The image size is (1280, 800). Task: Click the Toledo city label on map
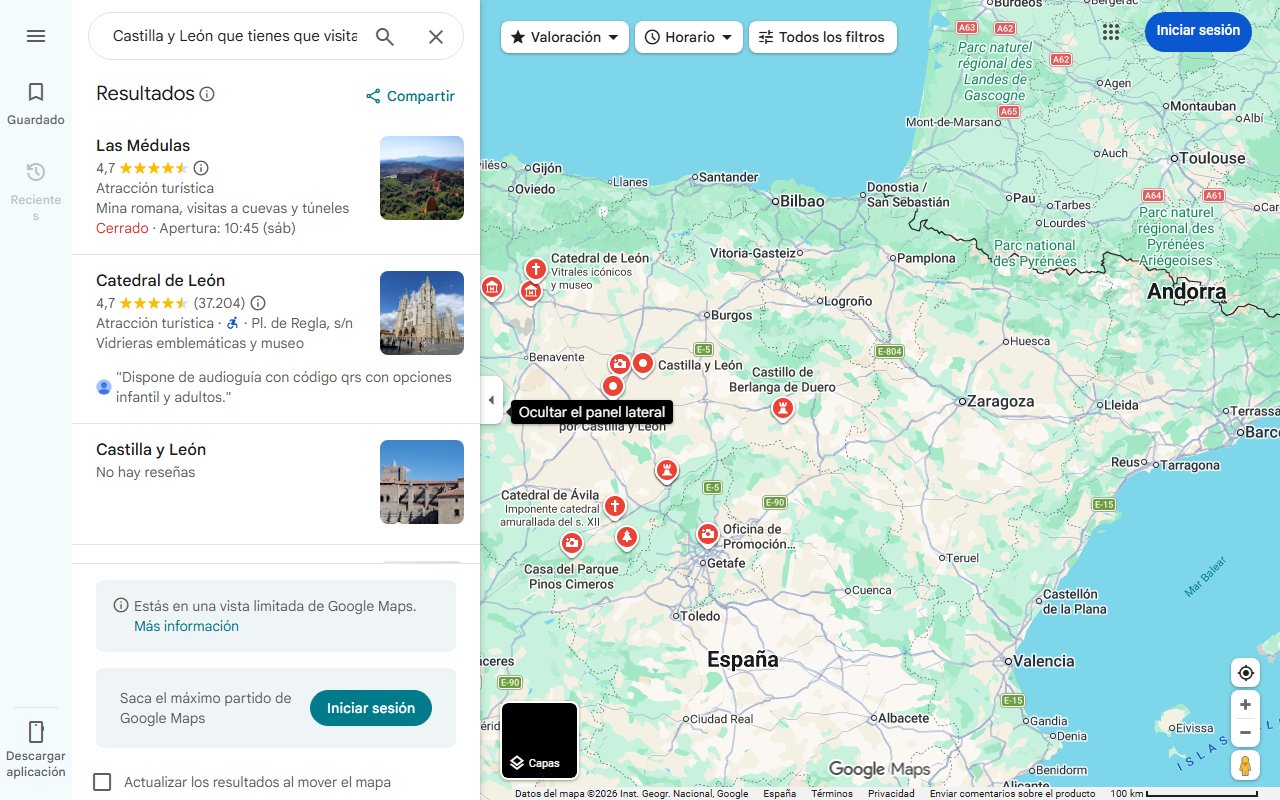pyautogui.click(x=700, y=616)
